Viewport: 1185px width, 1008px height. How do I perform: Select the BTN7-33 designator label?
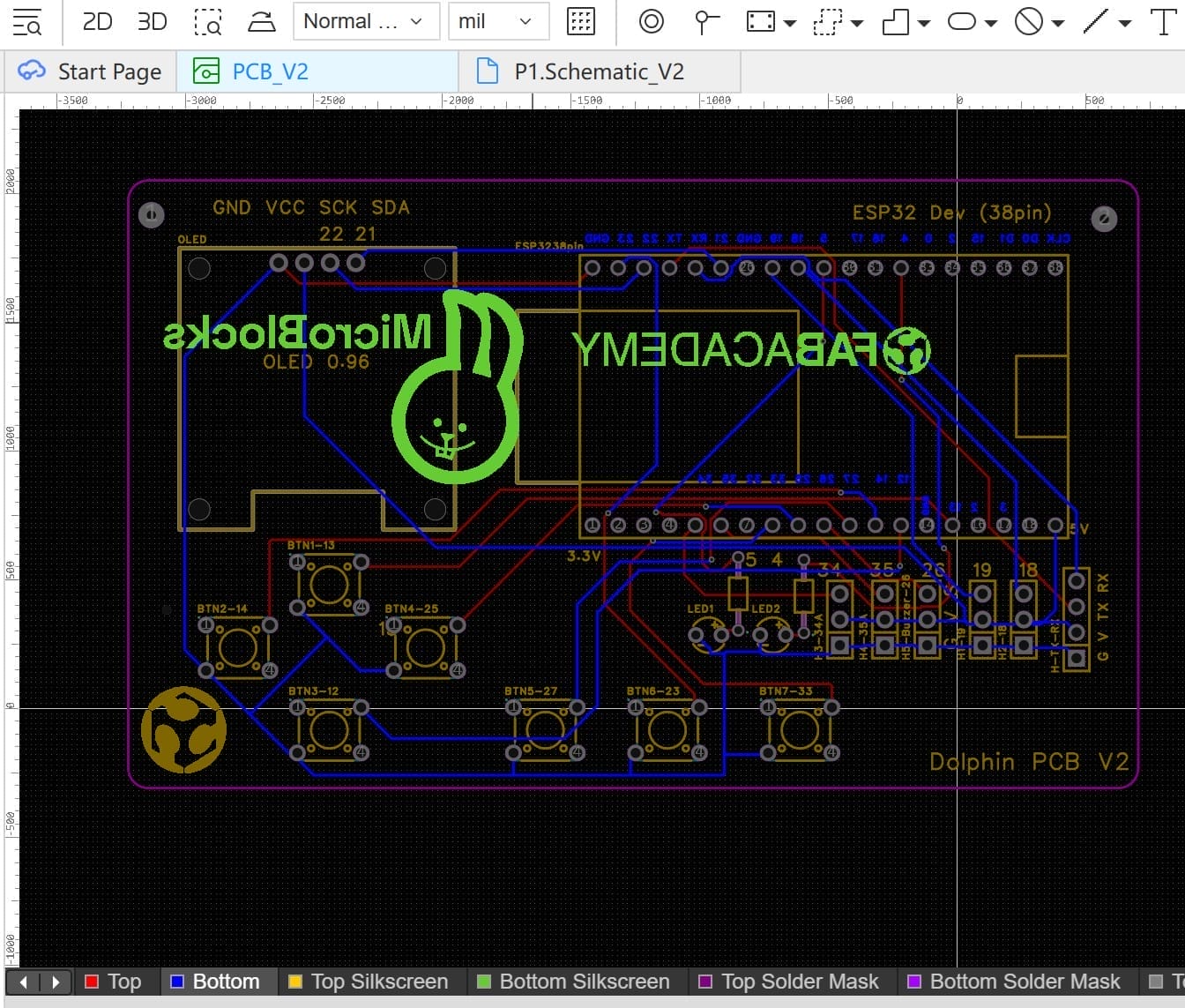786,691
